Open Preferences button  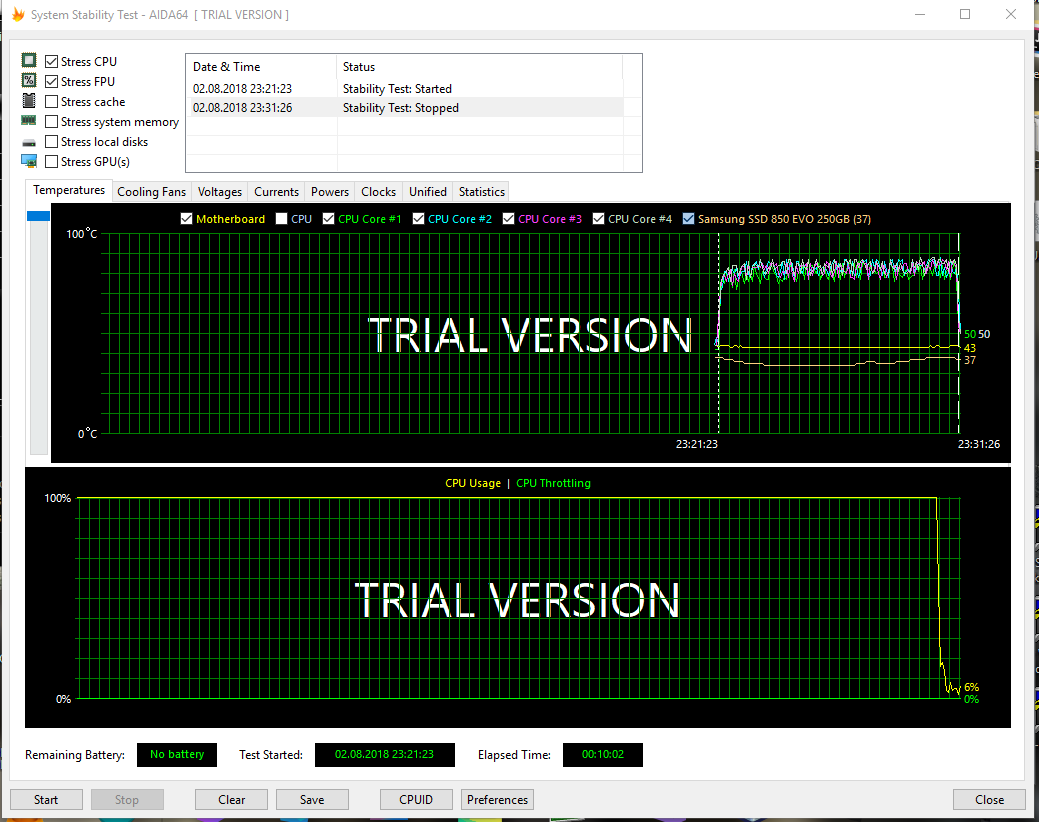click(498, 799)
